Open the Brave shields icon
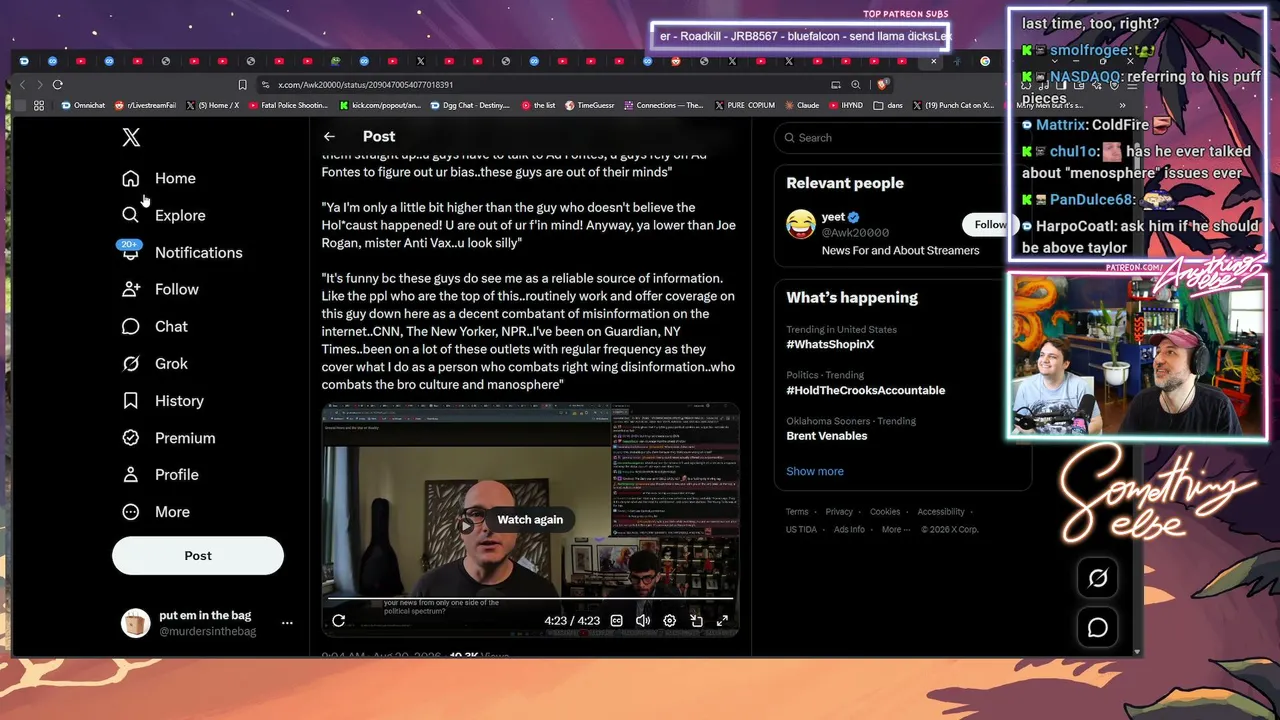The width and height of the screenshot is (1280, 720). tap(884, 85)
